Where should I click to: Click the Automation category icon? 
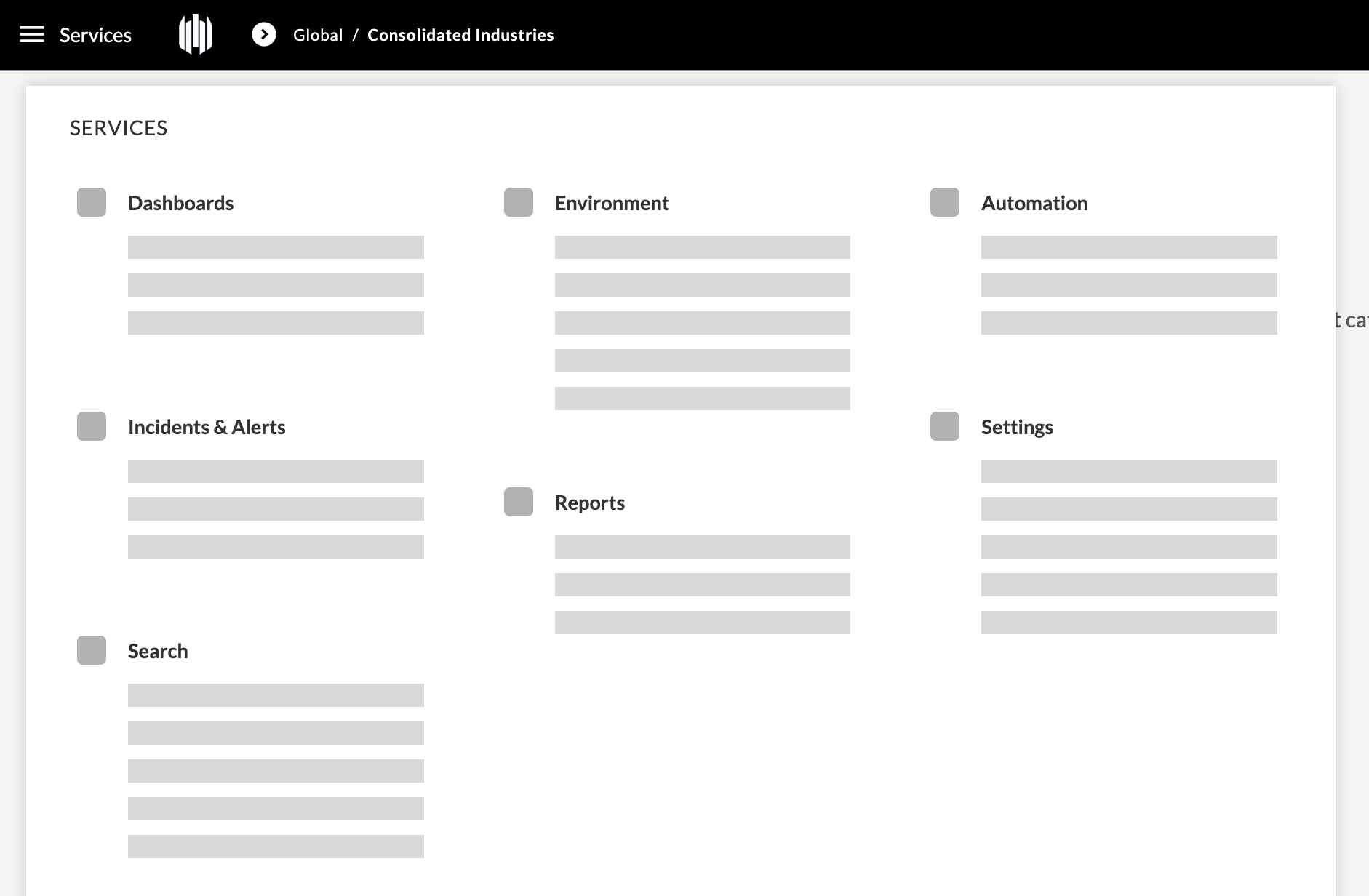(x=945, y=202)
